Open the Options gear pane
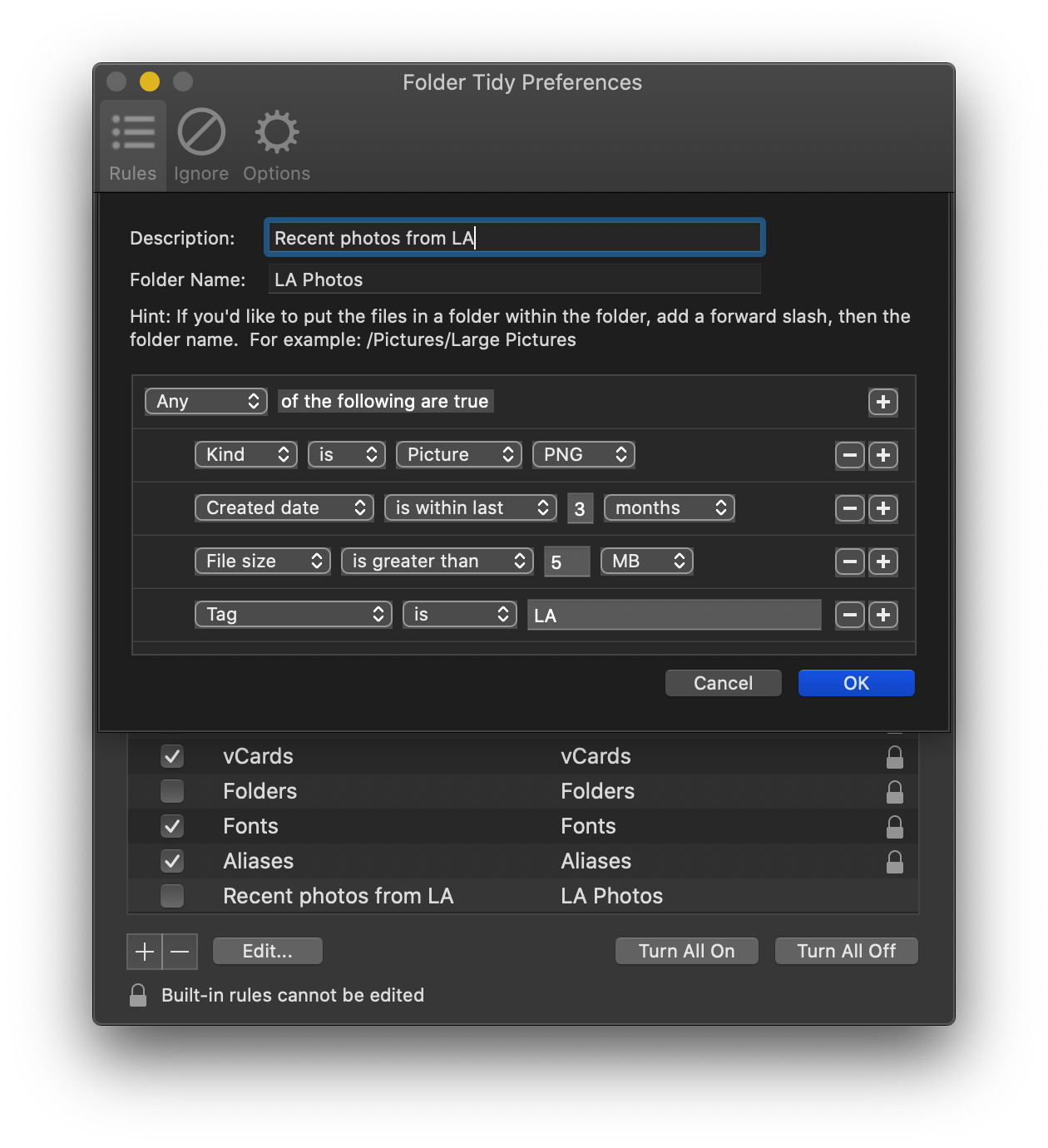Viewport: 1048px width, 1148px height. (276, 146)
